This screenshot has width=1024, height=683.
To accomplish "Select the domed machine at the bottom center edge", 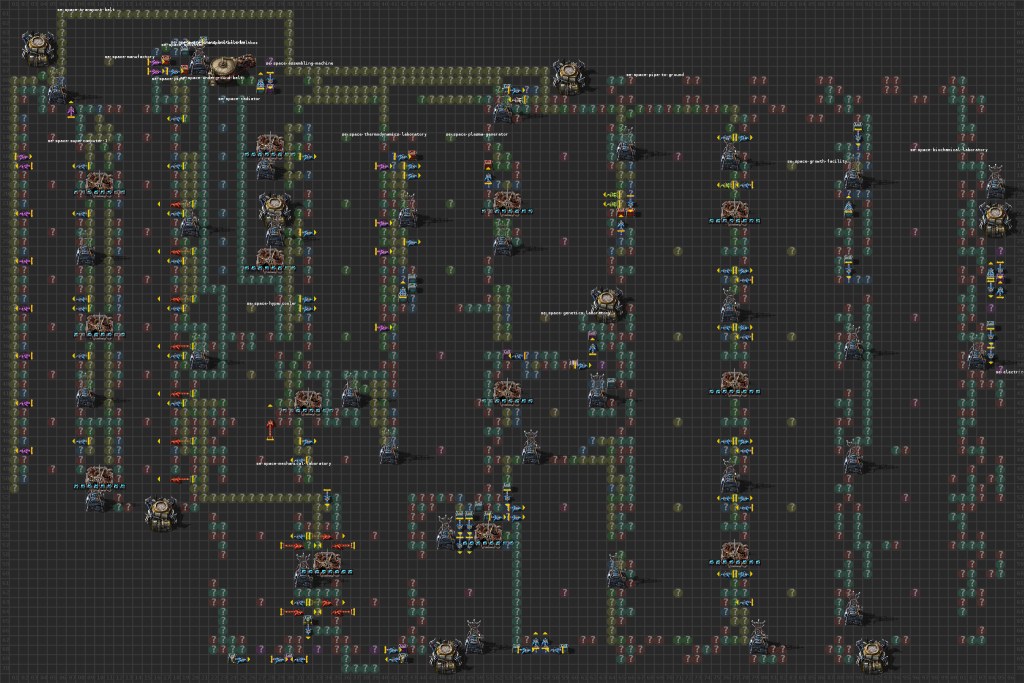I will tap(447, 654).
